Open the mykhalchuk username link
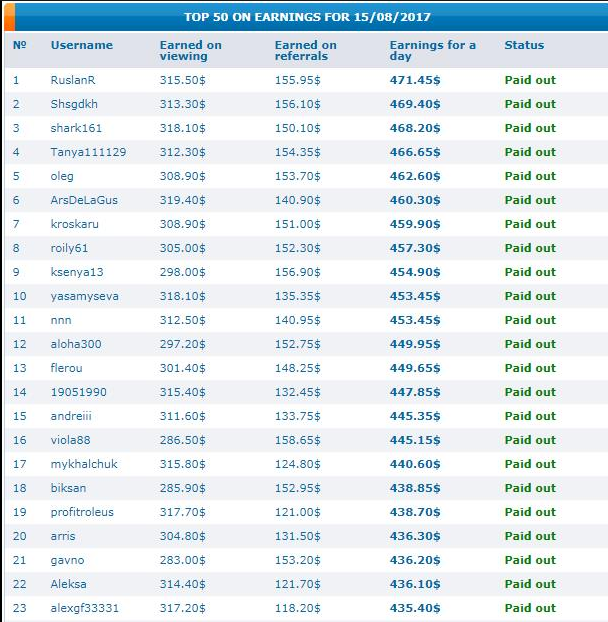608x622 pixels. (83, 464)
